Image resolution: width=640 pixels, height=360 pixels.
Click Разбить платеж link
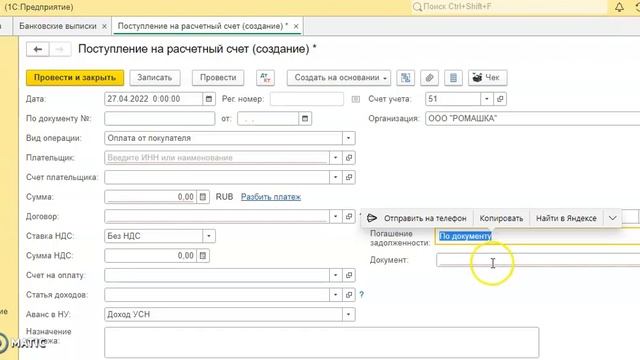271,197
